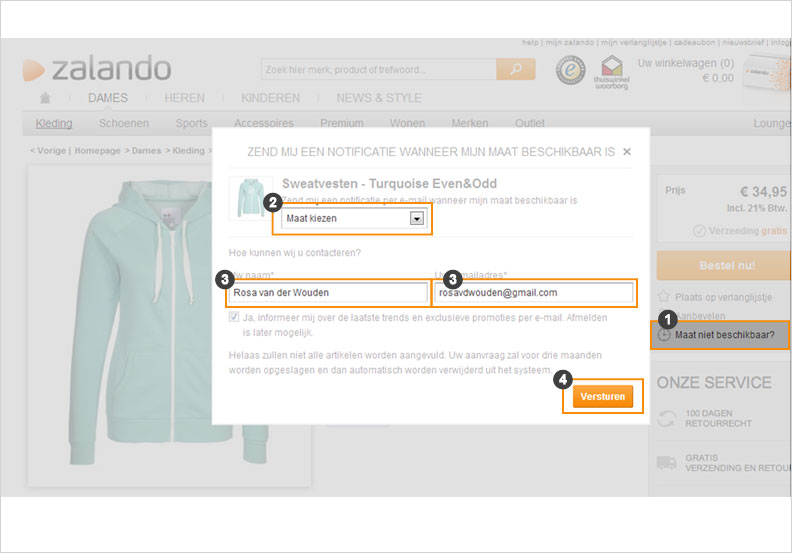This screenshot has width=792, height=553.
Task: Close the size notification dialog
Action: coord(627,152)
